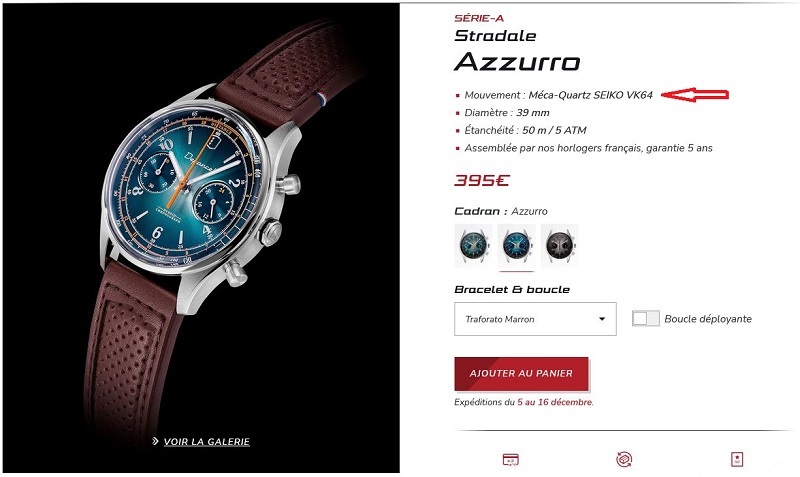
Task: Click the Ajouter au panier button
Action: click(x=521, y=373)
